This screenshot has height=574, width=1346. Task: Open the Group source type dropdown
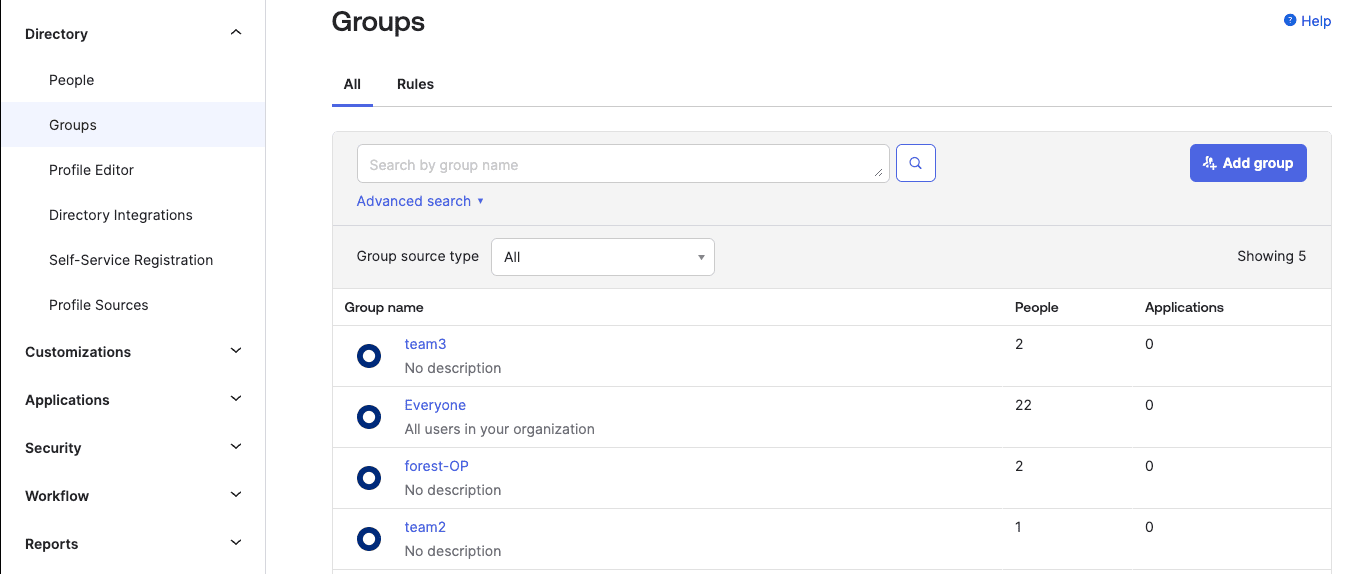602,257
